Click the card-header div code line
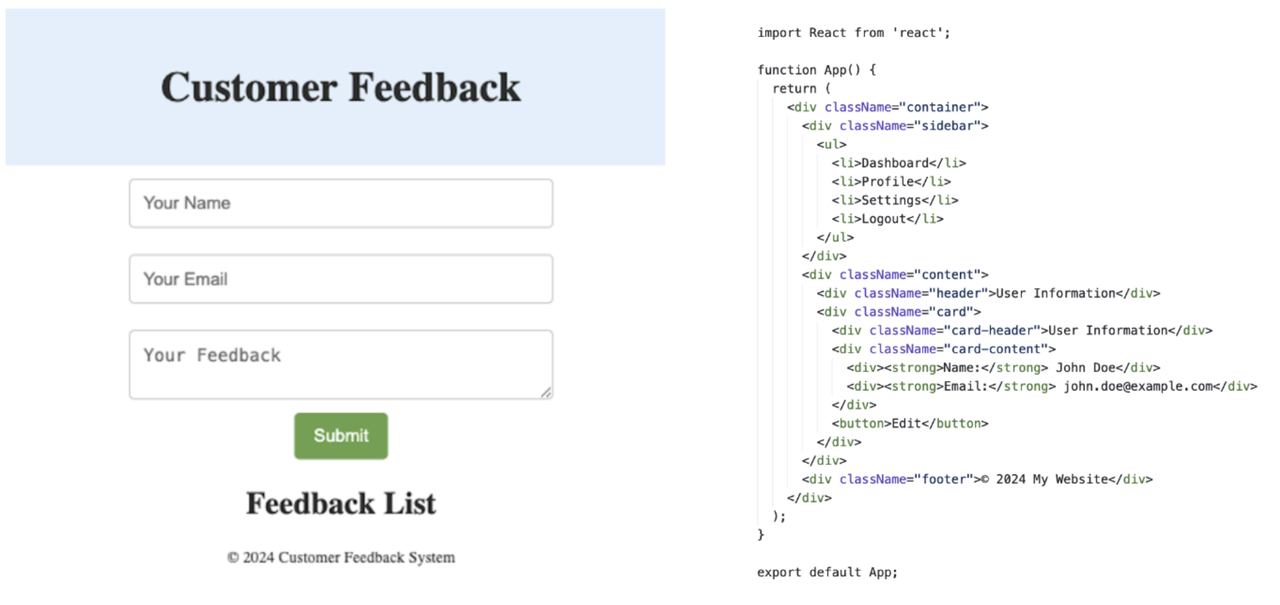 [1021, 330]
